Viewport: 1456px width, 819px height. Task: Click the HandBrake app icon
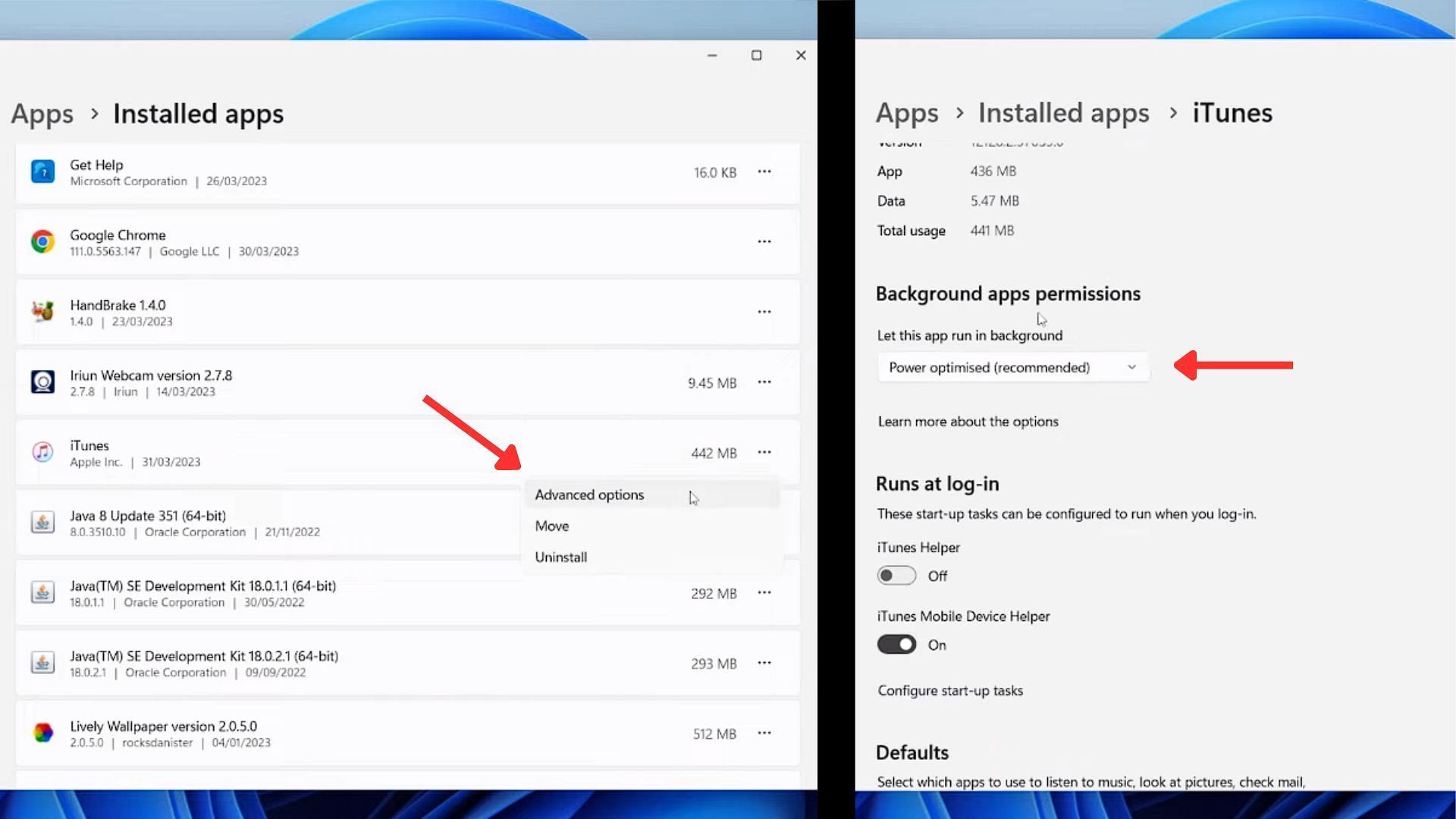(x=42, y=312)
